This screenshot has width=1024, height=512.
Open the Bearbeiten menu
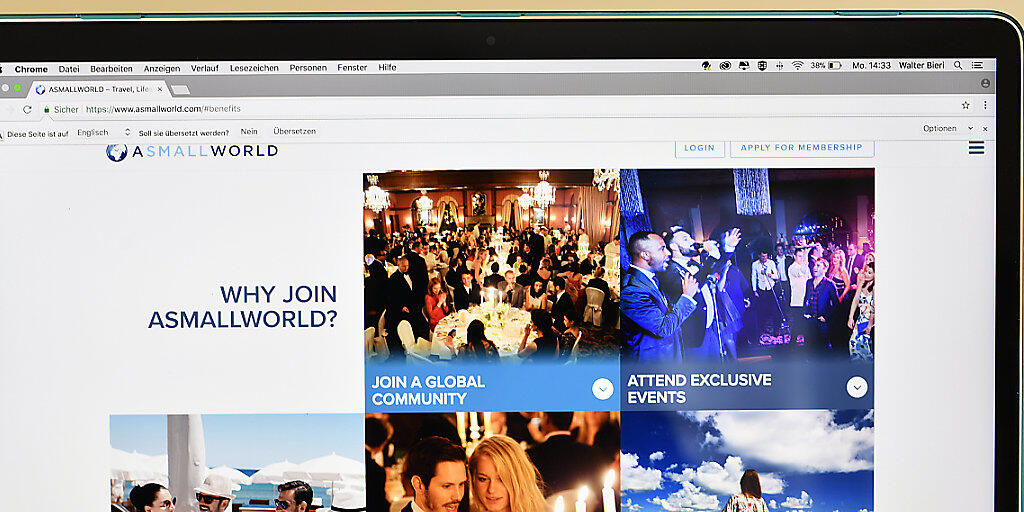(x=111, y=69)
